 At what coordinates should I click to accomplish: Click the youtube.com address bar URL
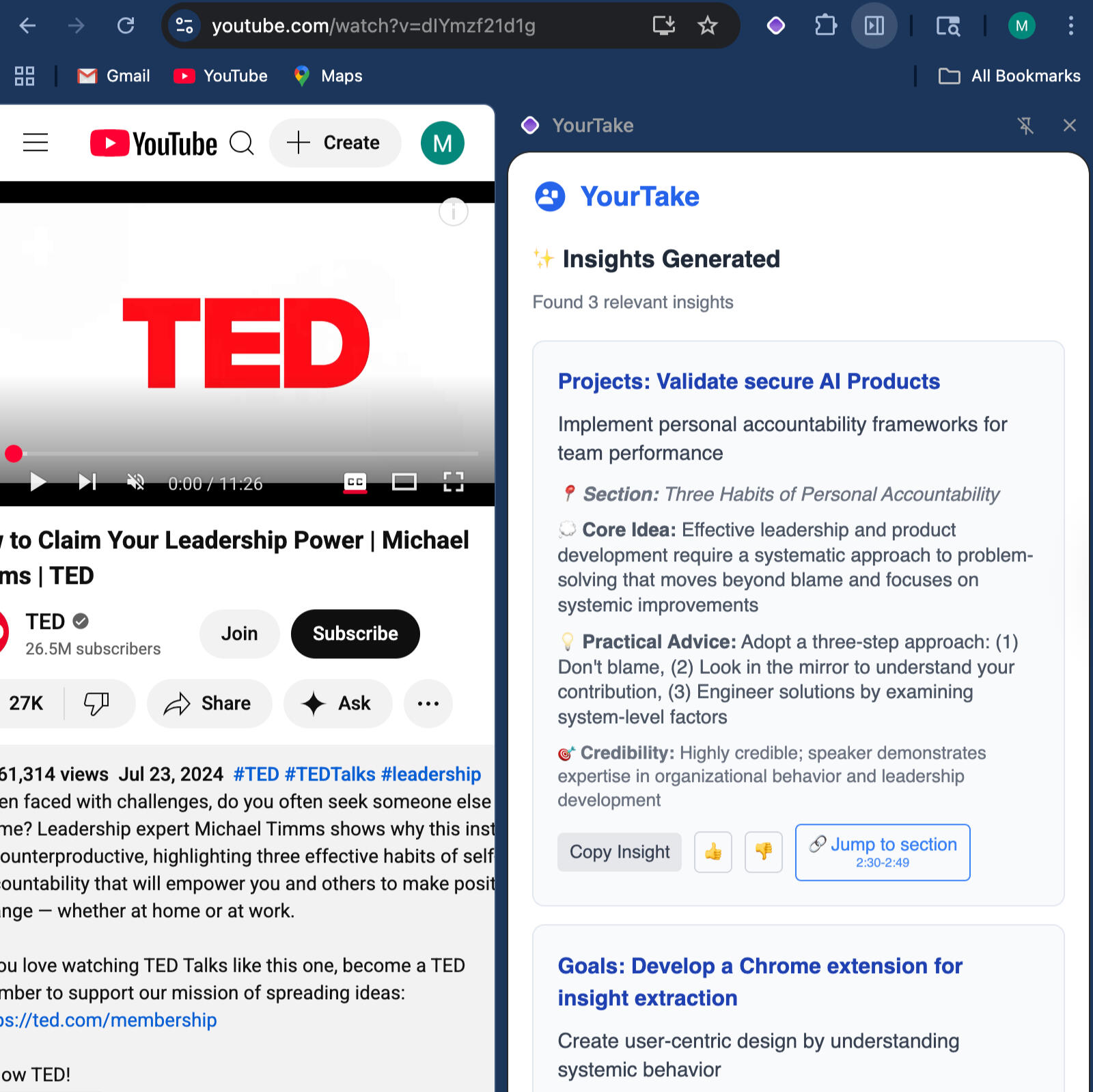373,26
